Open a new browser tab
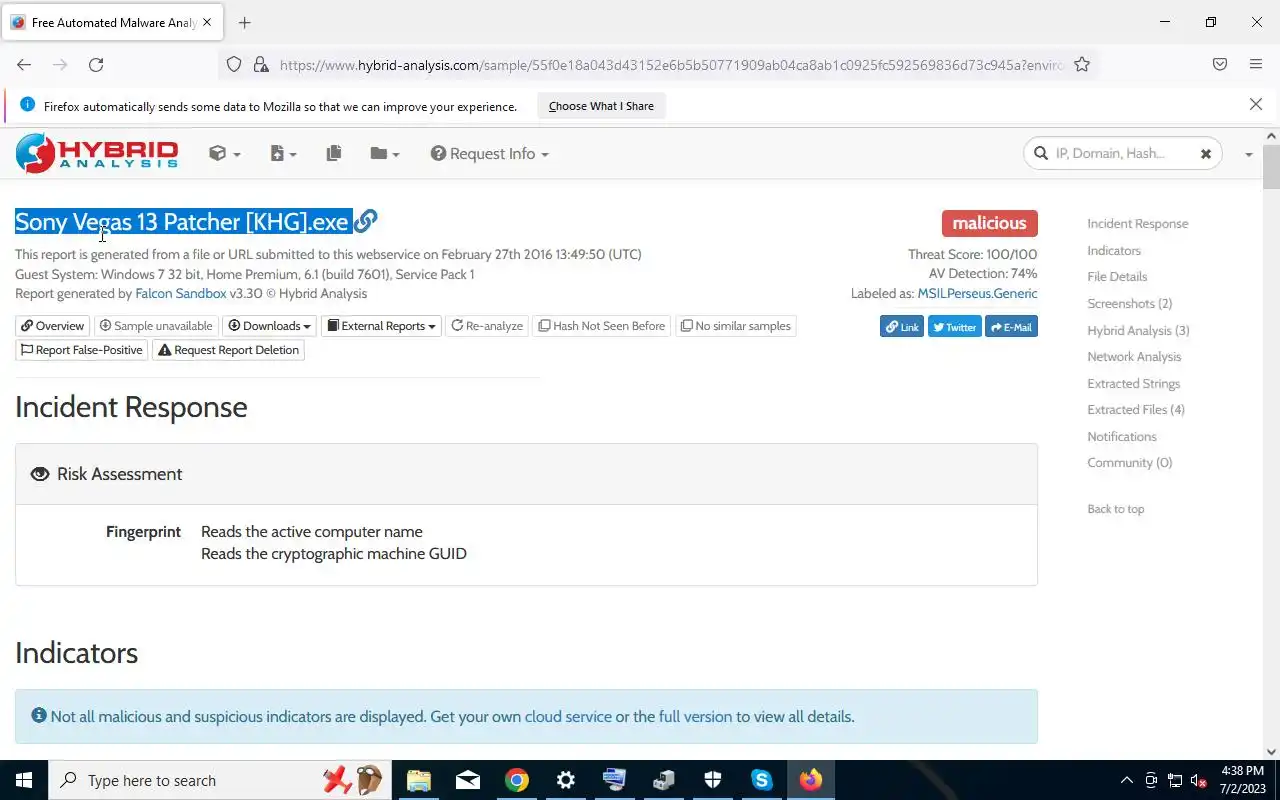The height and width of the screenshot is (800, 1280). click(245, 22)
